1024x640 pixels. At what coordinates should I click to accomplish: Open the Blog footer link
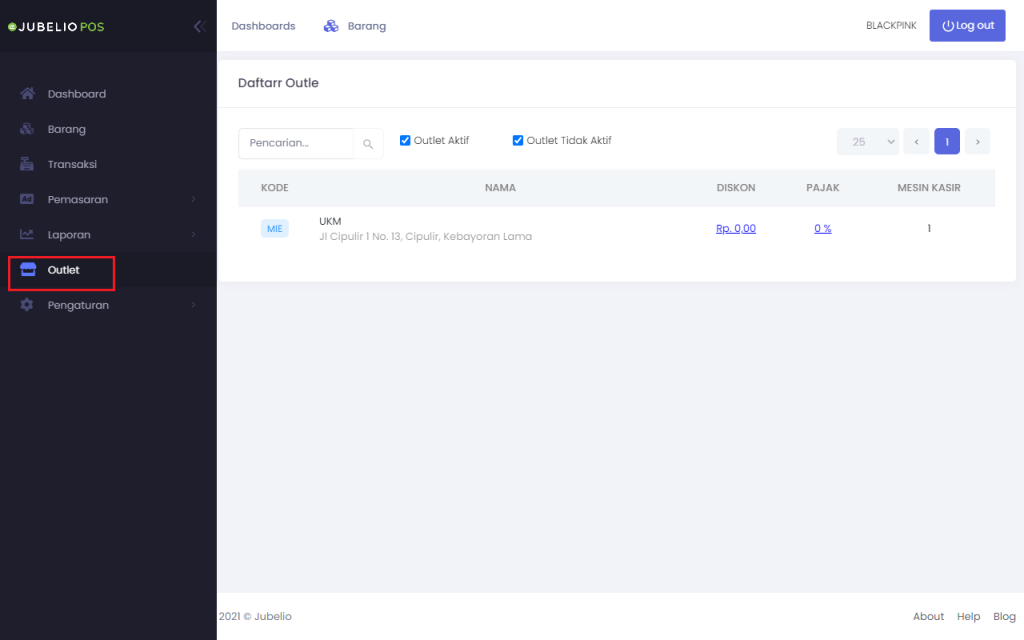click(1004, 616)
